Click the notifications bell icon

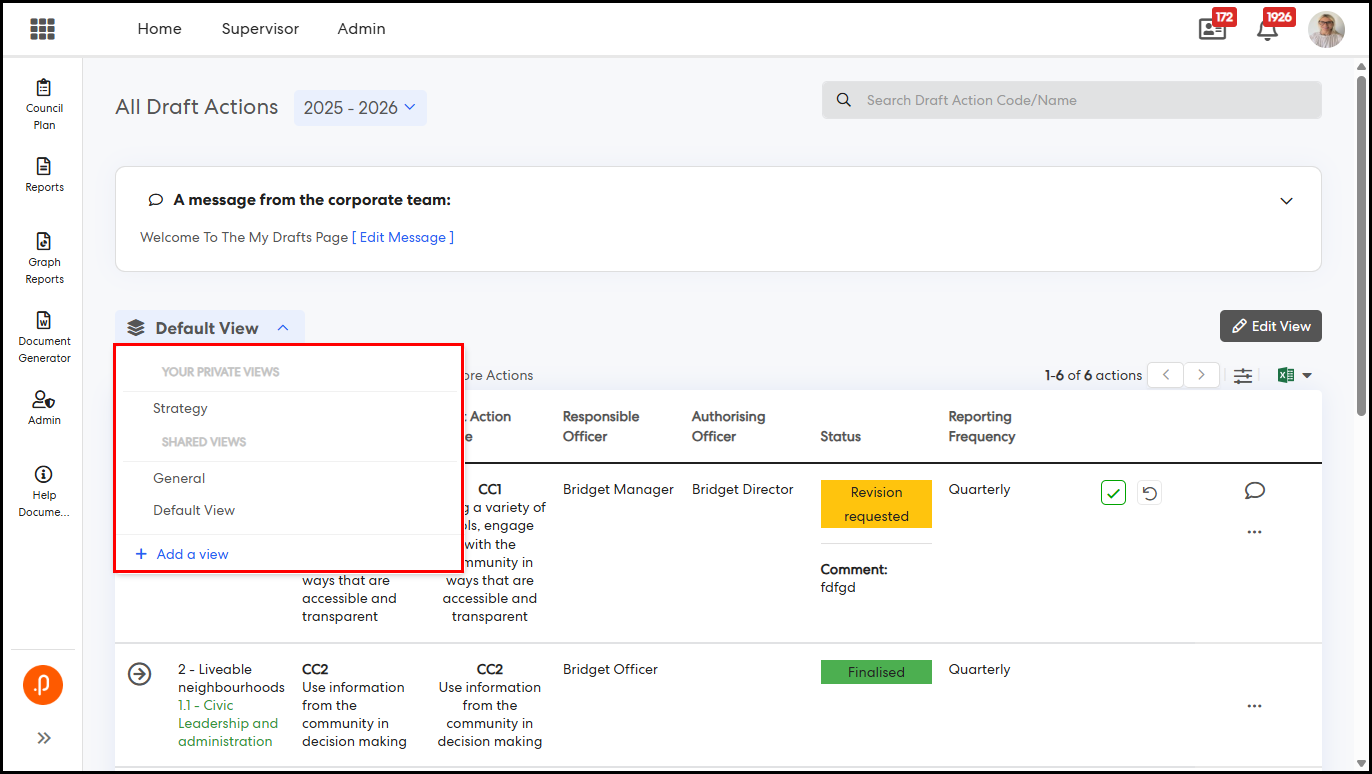pyautogui.click(x=1267, y=29)
